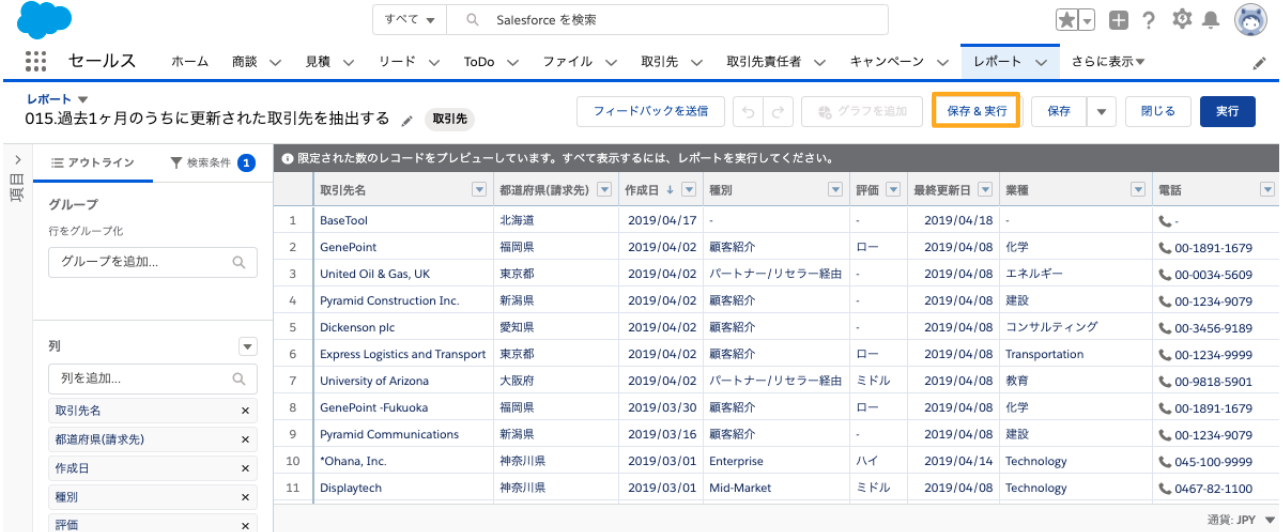
Task: Open the レポート breadcrumb dropdown
Action: tap(82, 99)
